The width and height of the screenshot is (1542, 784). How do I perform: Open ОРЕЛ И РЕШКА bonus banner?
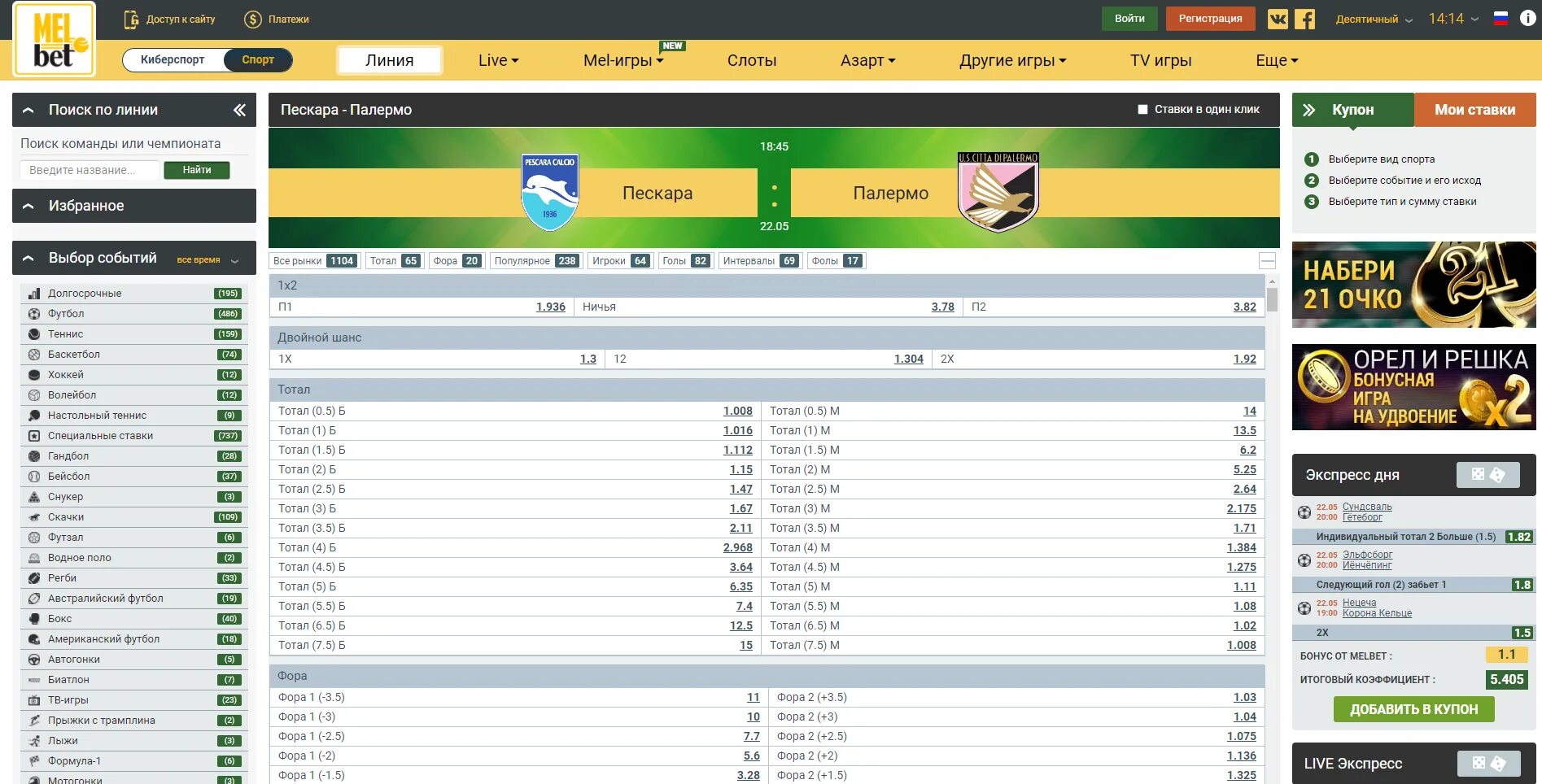click(x=1414, y=387)
